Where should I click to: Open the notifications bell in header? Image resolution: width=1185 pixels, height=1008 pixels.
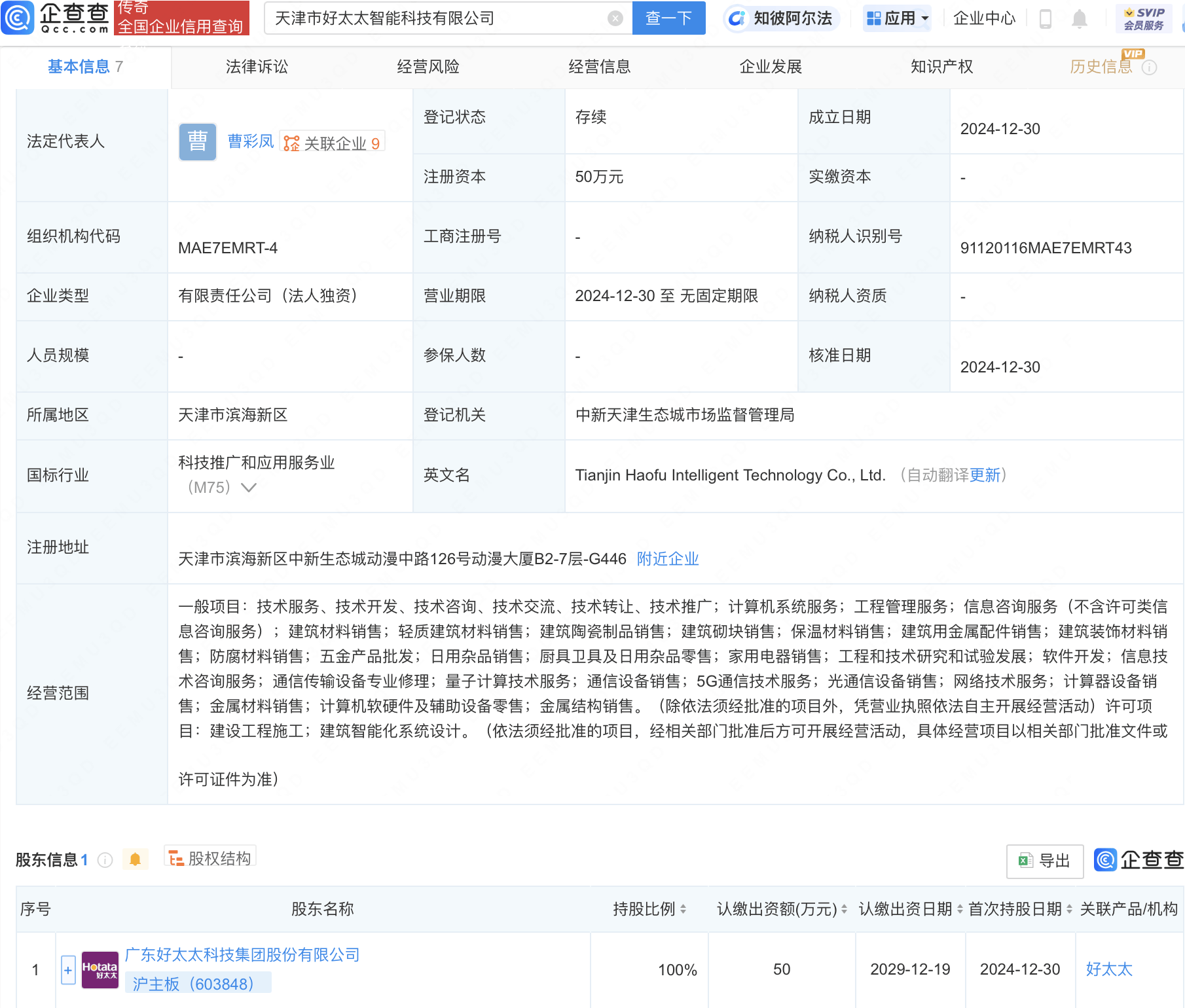pyautogui.click(x=1080, y=19)
